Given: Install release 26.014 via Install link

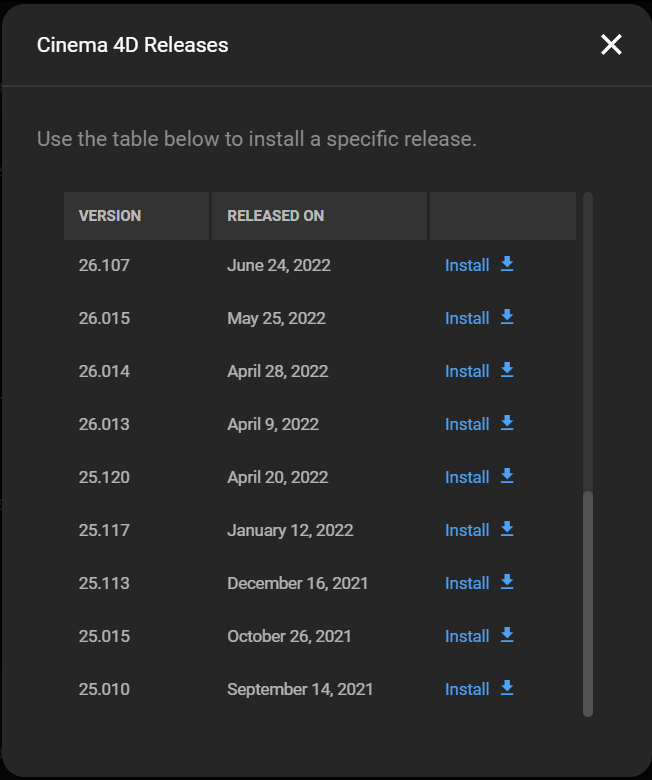Looking at the screenshot, I should [x=467, y=371].
